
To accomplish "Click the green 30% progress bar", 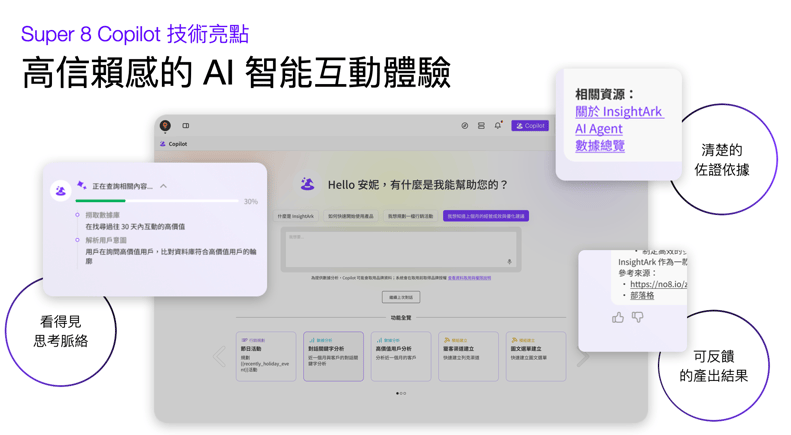I will [100, 201].
